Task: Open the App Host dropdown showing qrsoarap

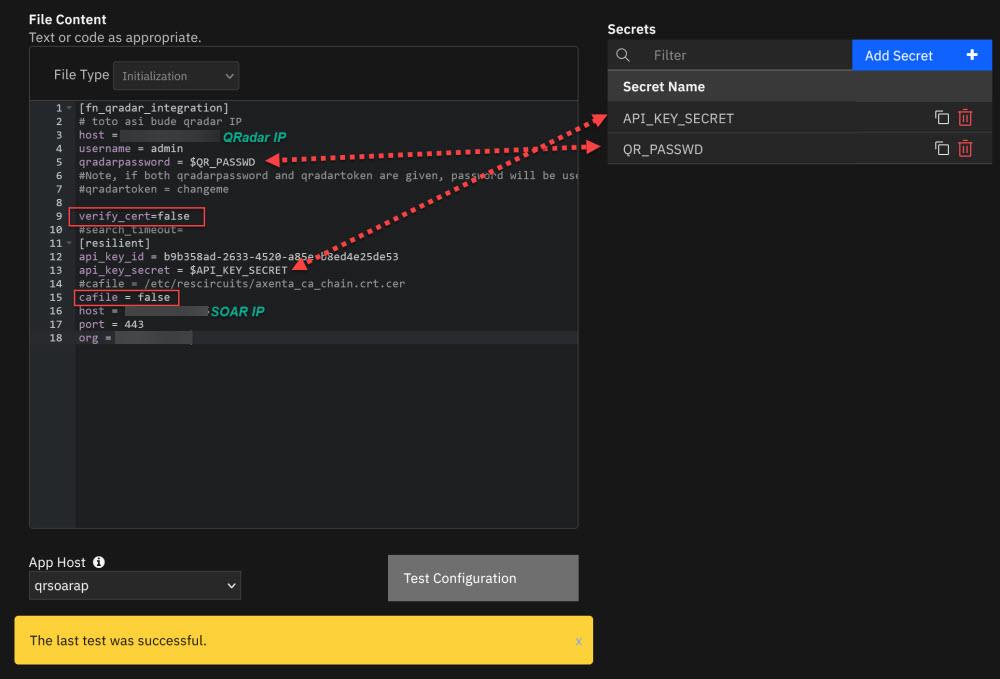Action: click(x=134, y=585)
